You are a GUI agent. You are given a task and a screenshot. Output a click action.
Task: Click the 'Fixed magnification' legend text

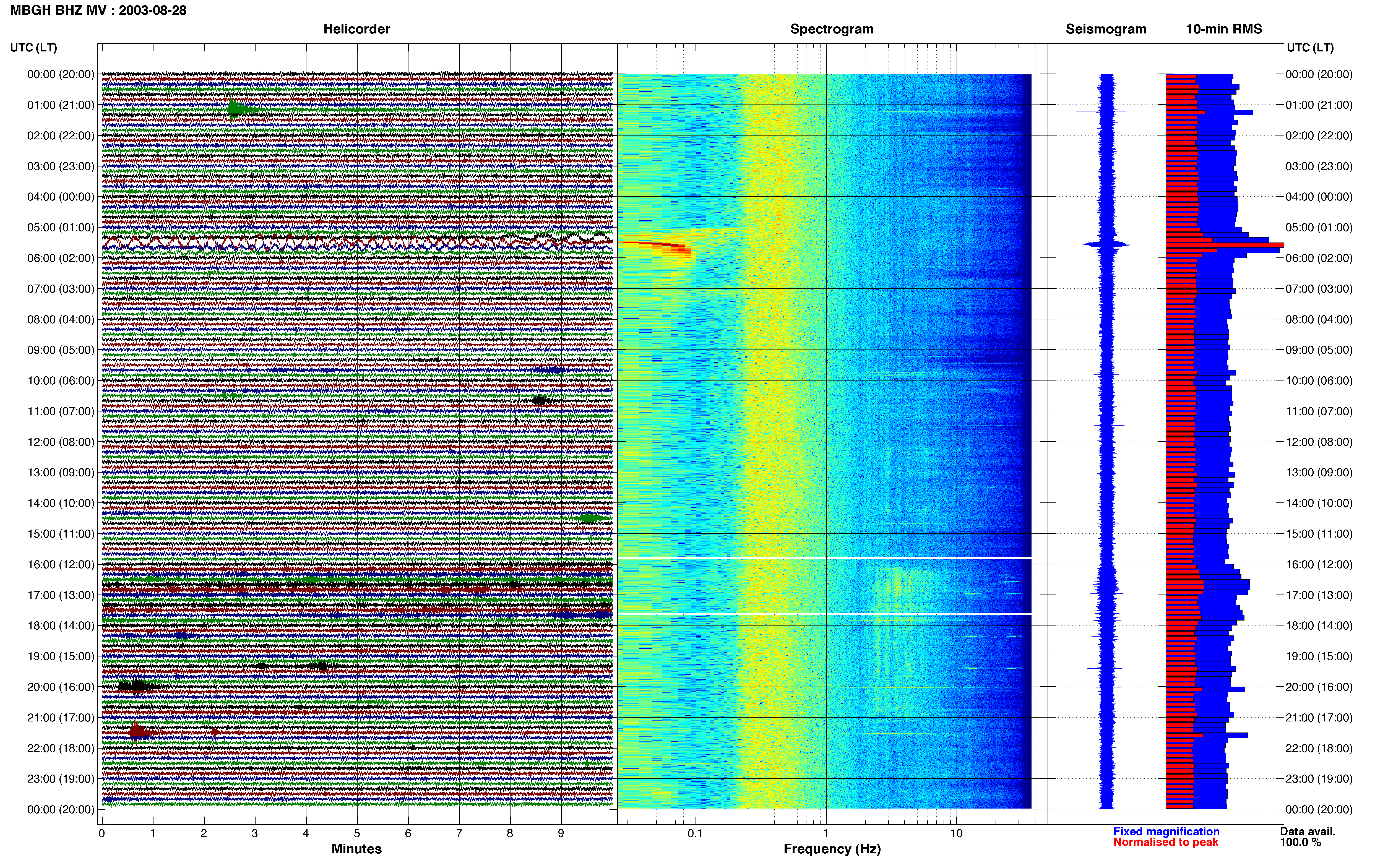pyautogui.click(x=1166, y=831)
